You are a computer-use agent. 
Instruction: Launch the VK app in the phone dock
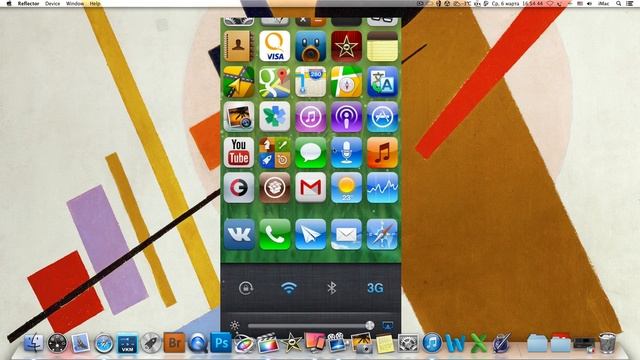click(x=239, y=234)
